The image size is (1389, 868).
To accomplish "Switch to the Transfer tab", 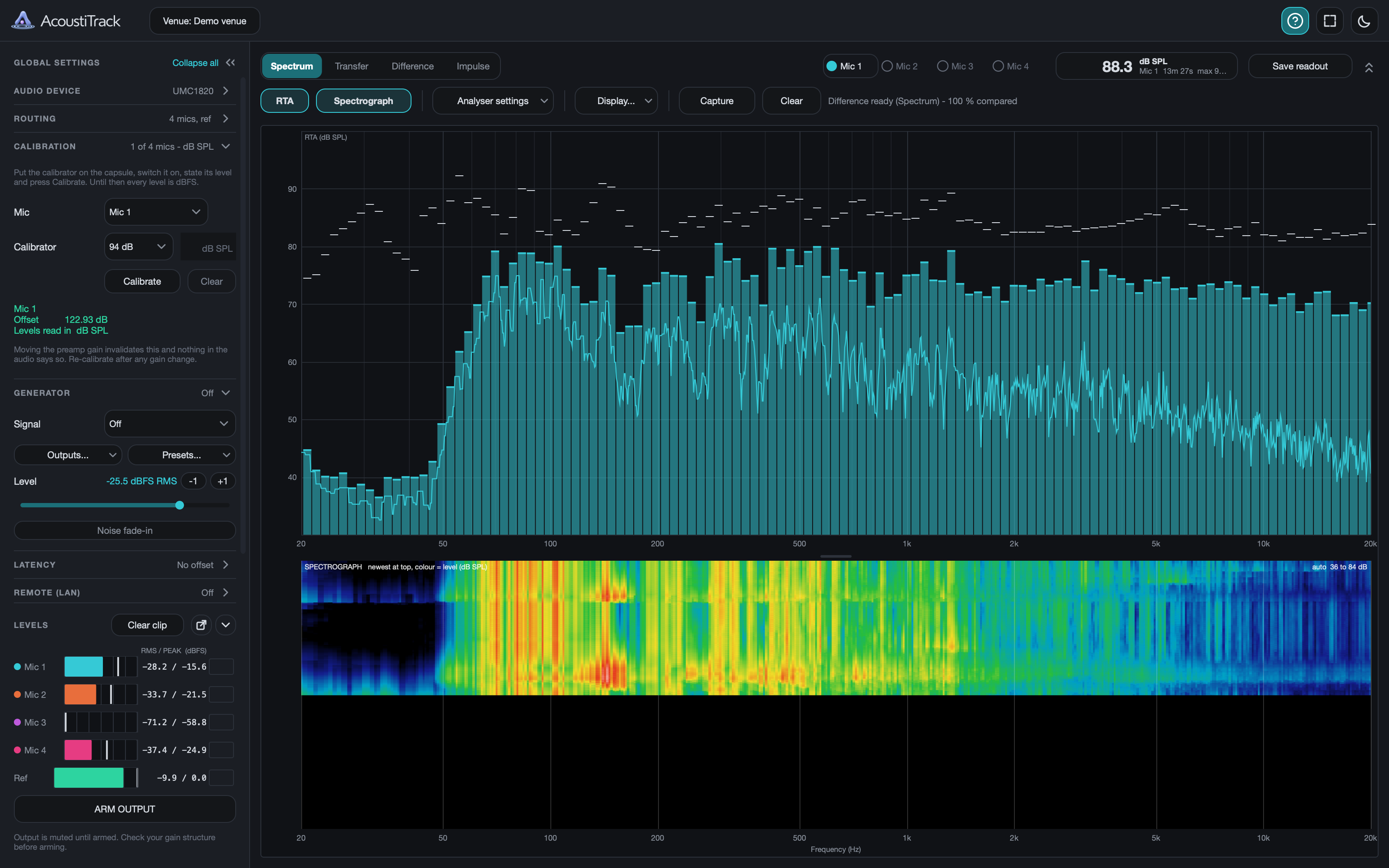I will pyautogui.click(x=351, y=66).
